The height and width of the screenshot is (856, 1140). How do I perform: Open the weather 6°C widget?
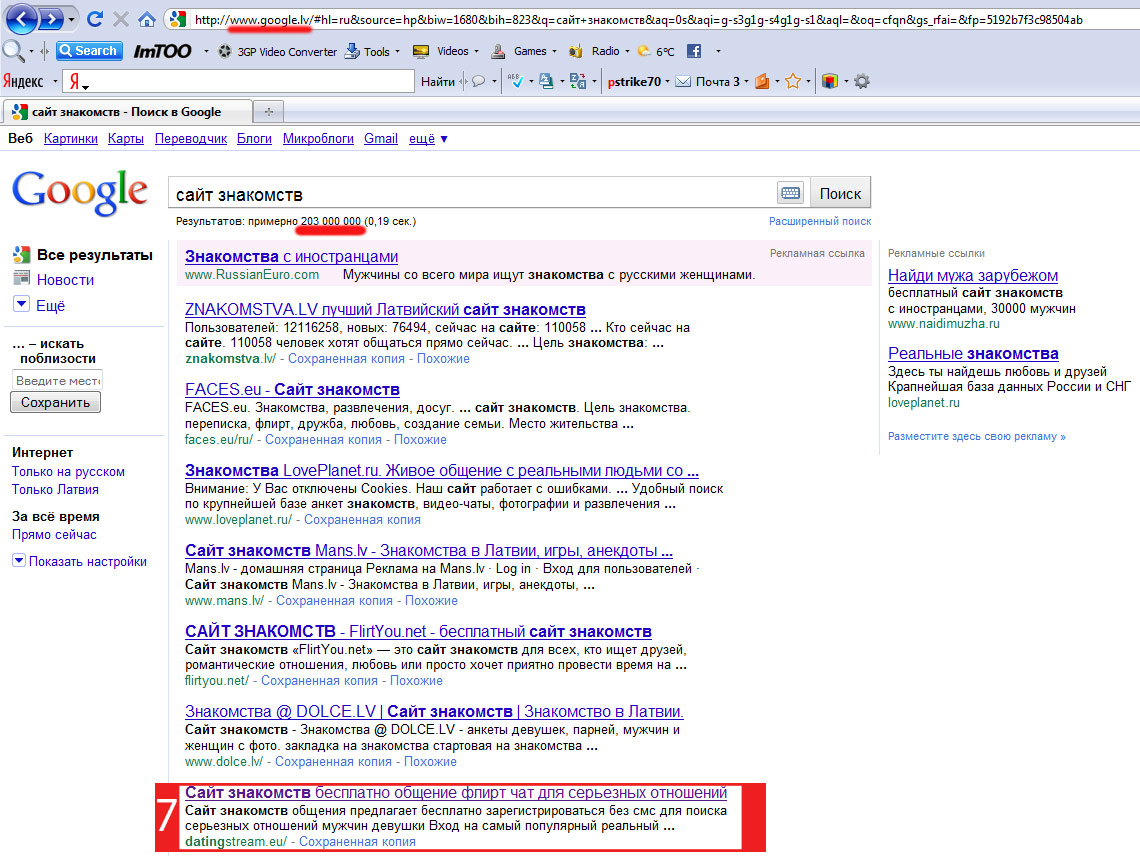point(656,51)
